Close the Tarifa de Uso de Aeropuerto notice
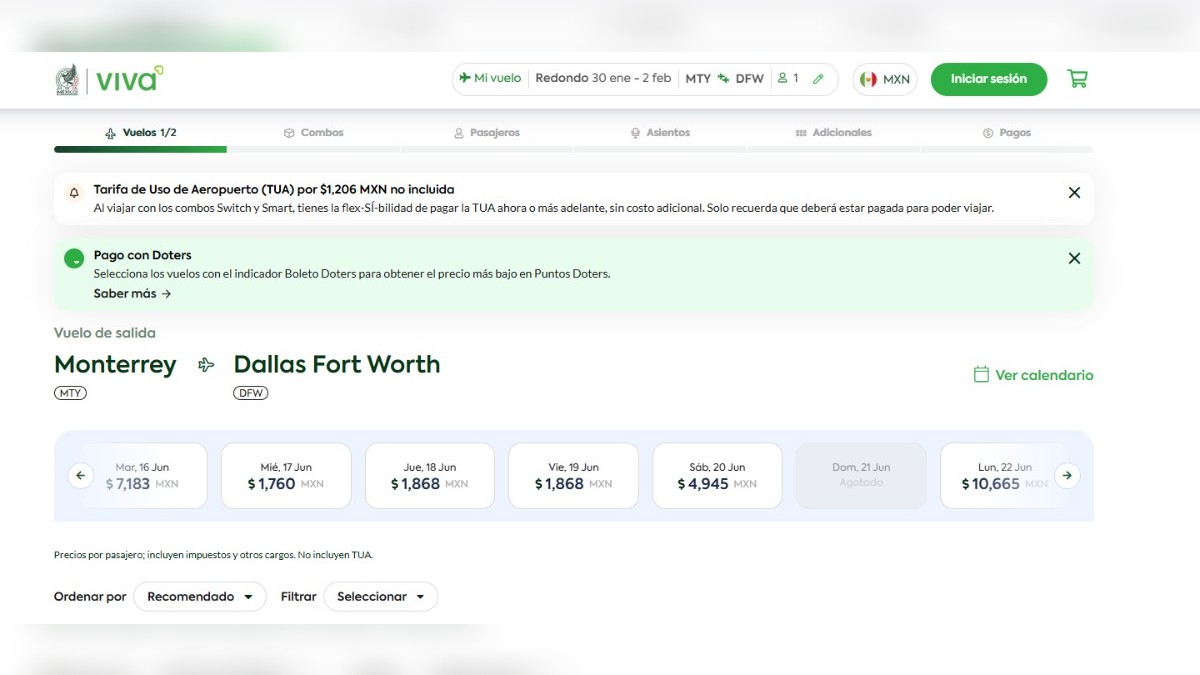Viewport: 1200px width, 675px height. (x=1074, y=192)
